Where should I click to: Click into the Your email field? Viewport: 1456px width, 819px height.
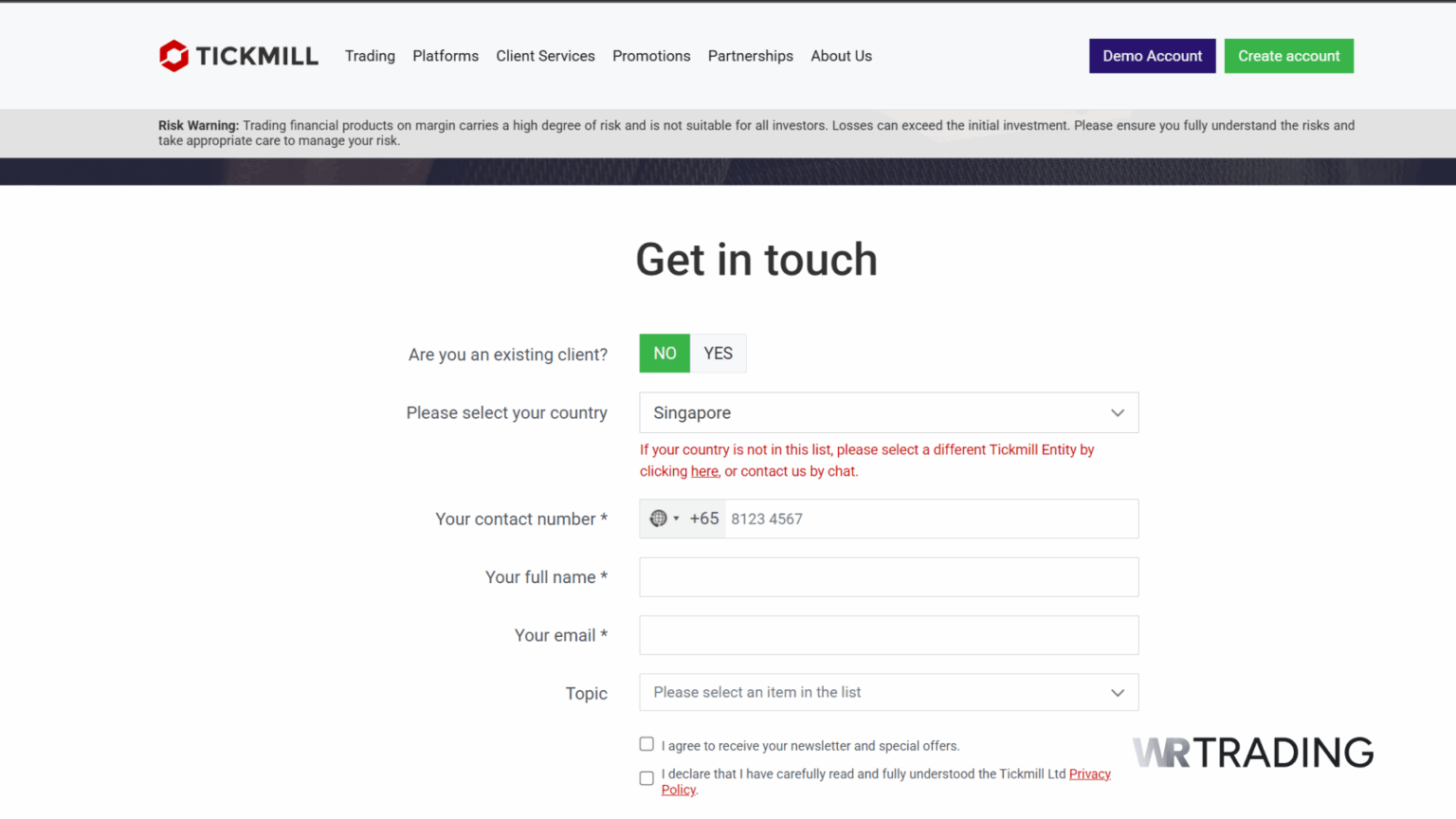click(888, 635)
